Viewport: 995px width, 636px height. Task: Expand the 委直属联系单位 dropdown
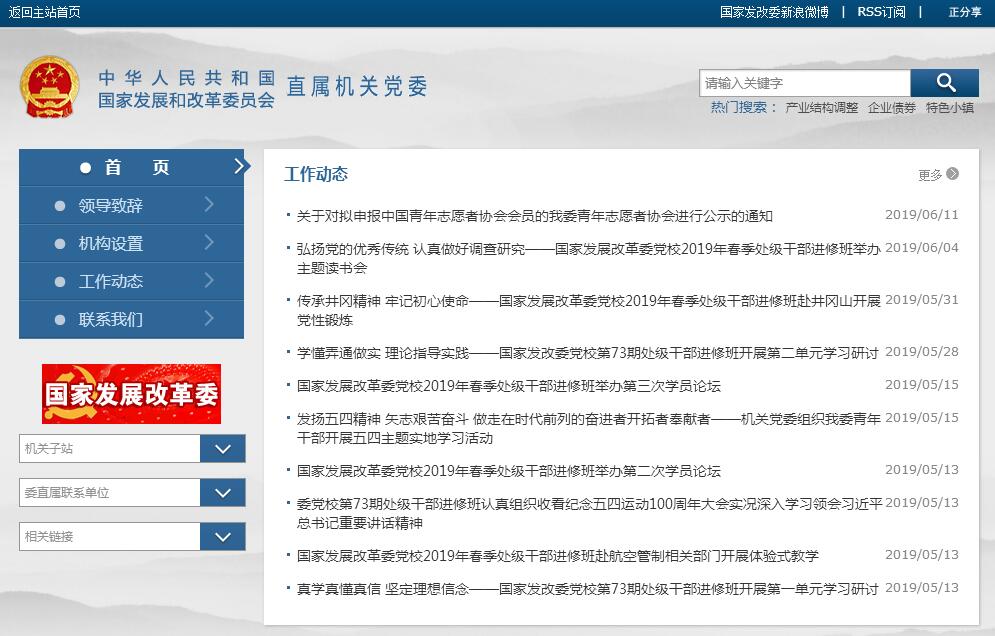click(x=222, y=493)
